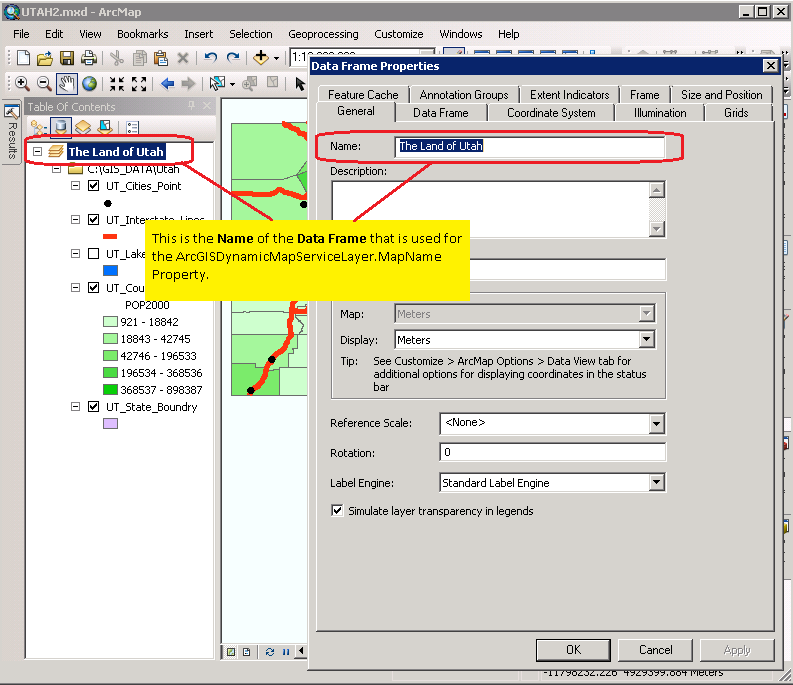Viewport: 793px width, 685px height.
Task: Save the map with floppy disk icon
Action: coord(67,58)
